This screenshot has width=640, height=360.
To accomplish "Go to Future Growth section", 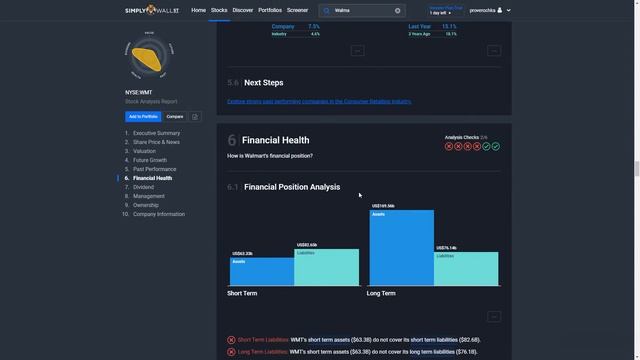I will (150, 160).
